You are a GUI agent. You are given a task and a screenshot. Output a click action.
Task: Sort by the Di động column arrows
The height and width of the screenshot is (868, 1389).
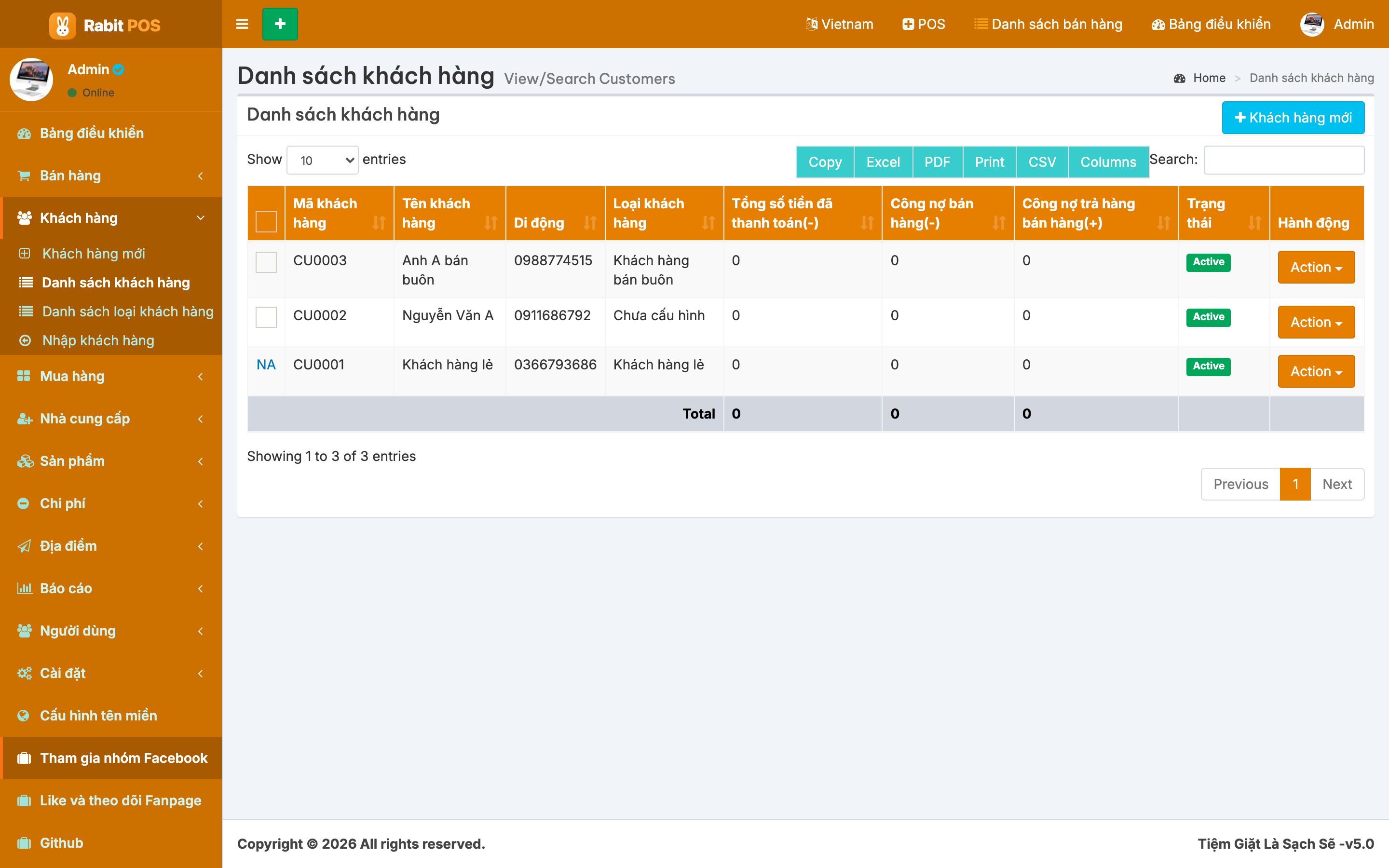pyautogui.click(x=590, y=223)
